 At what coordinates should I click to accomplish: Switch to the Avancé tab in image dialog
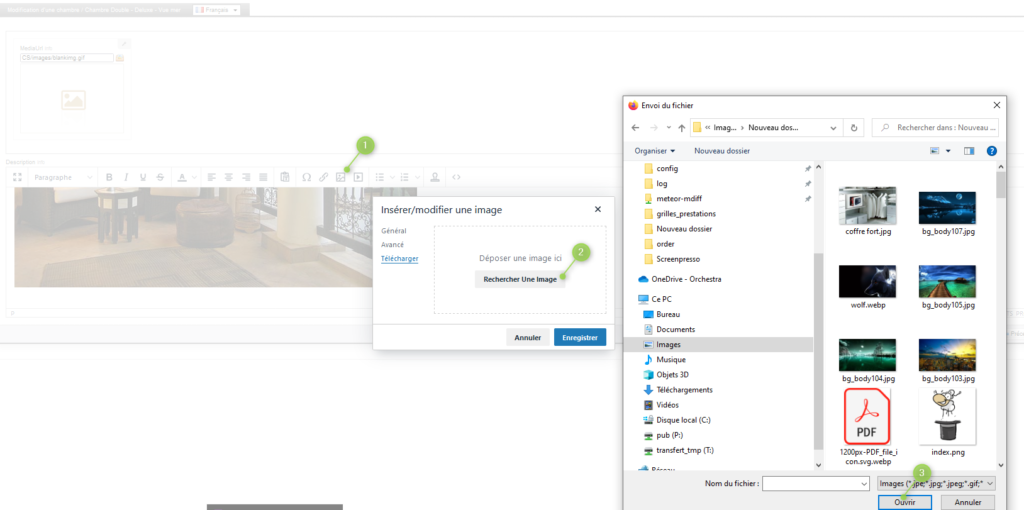[x=392, y=244]
